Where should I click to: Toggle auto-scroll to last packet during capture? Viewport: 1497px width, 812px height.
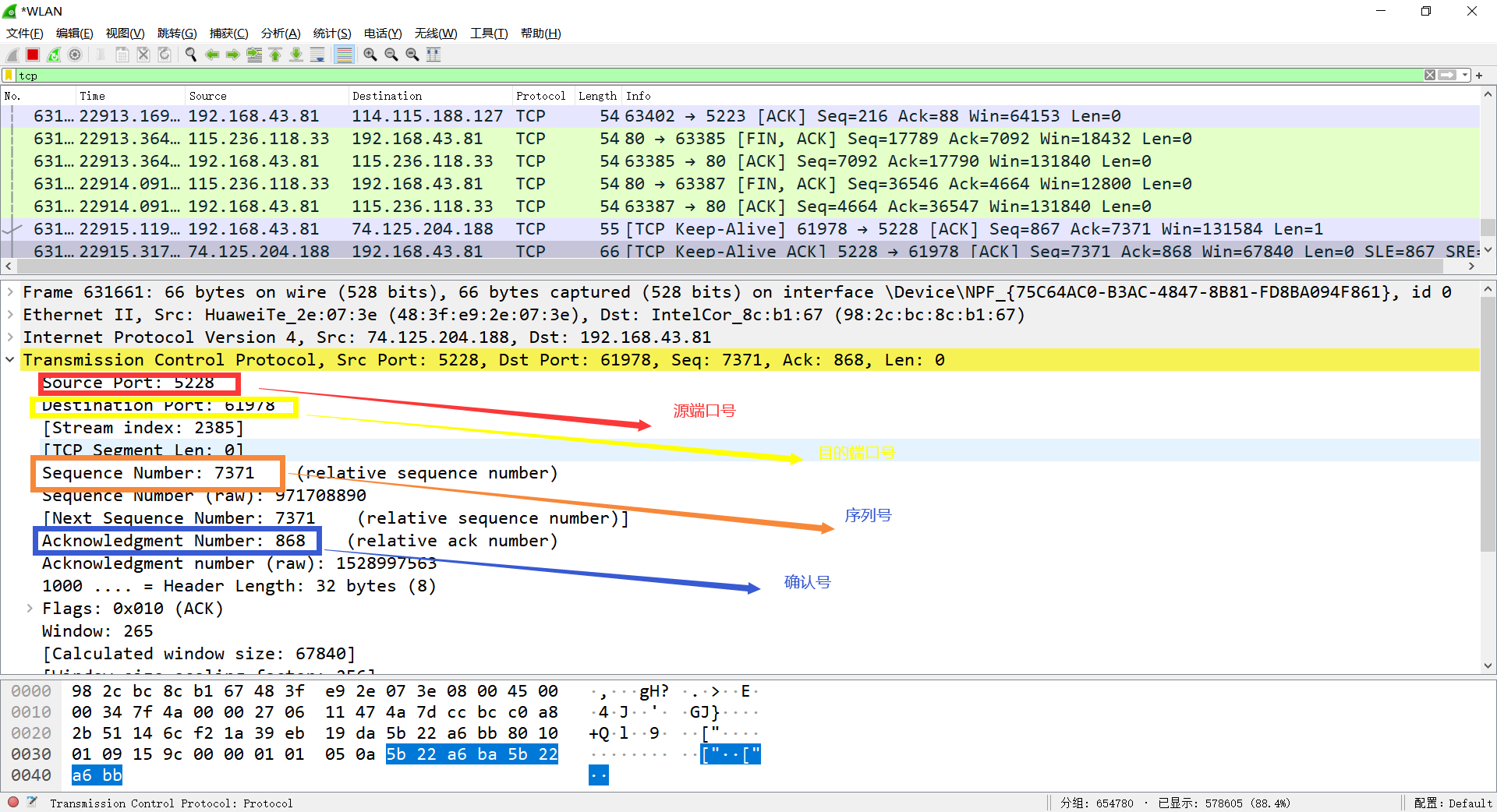pos(317,55)
